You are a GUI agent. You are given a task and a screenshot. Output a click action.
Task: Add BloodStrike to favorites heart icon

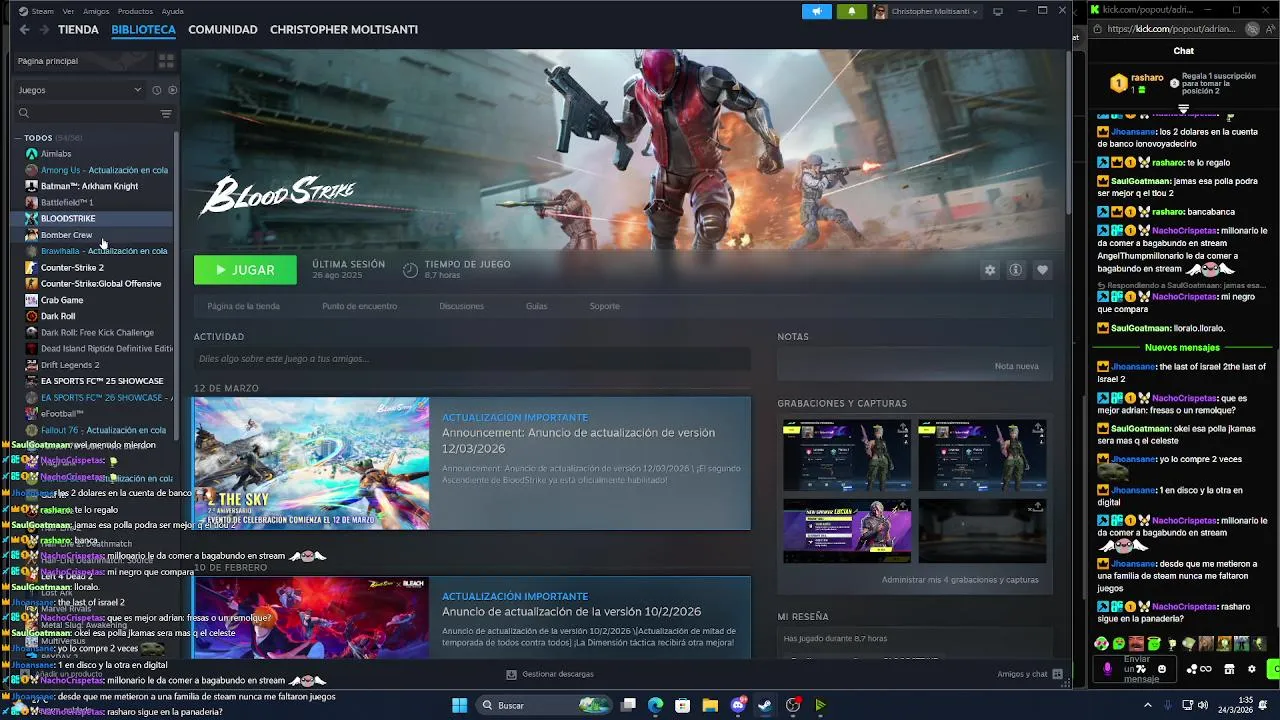click(x=1042, y=270)
